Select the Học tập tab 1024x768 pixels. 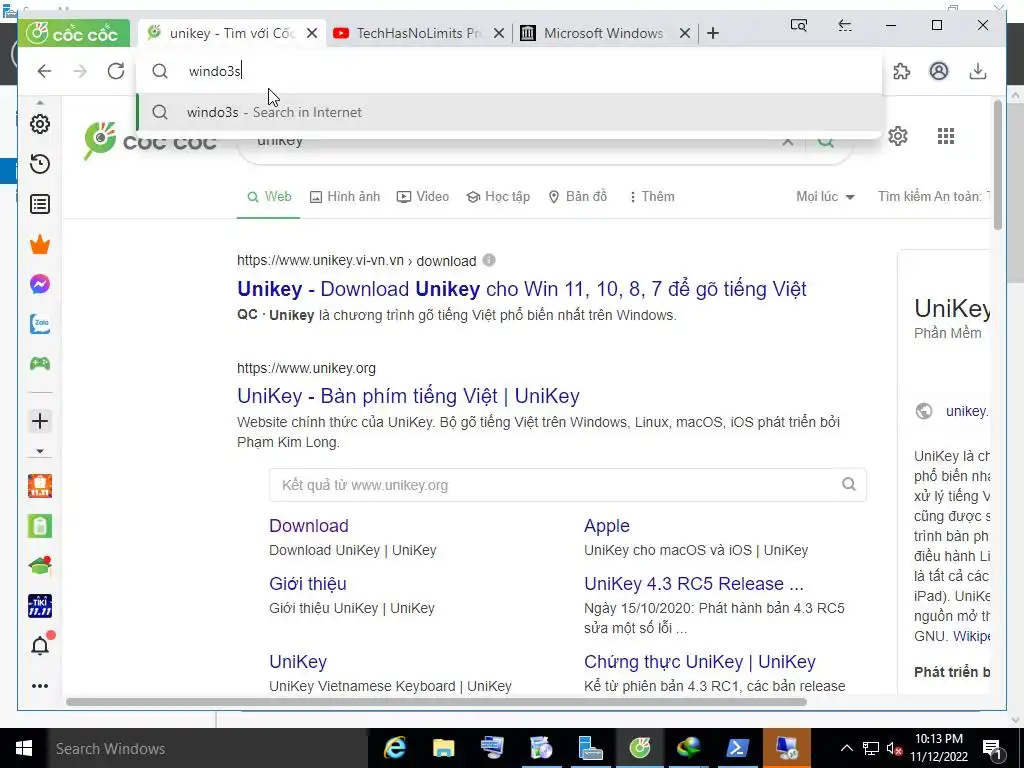(x=498, y=197)
